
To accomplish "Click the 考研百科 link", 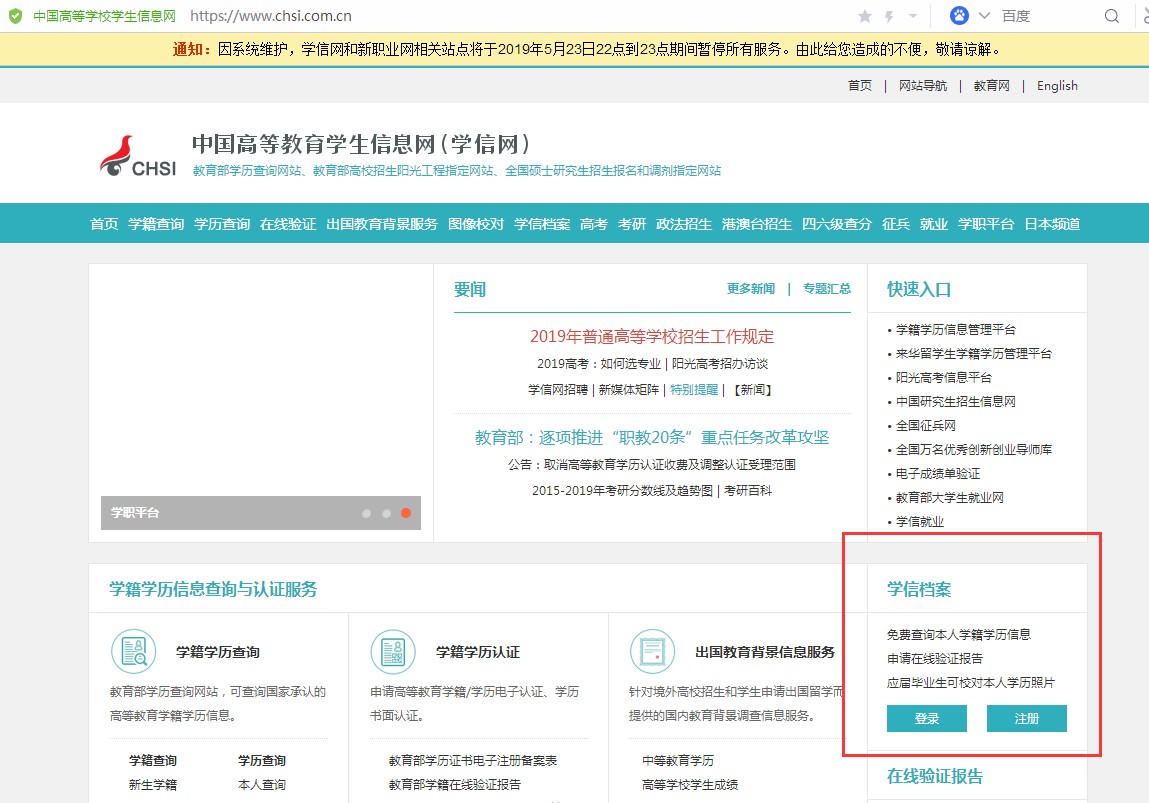I will coord(748,491).
